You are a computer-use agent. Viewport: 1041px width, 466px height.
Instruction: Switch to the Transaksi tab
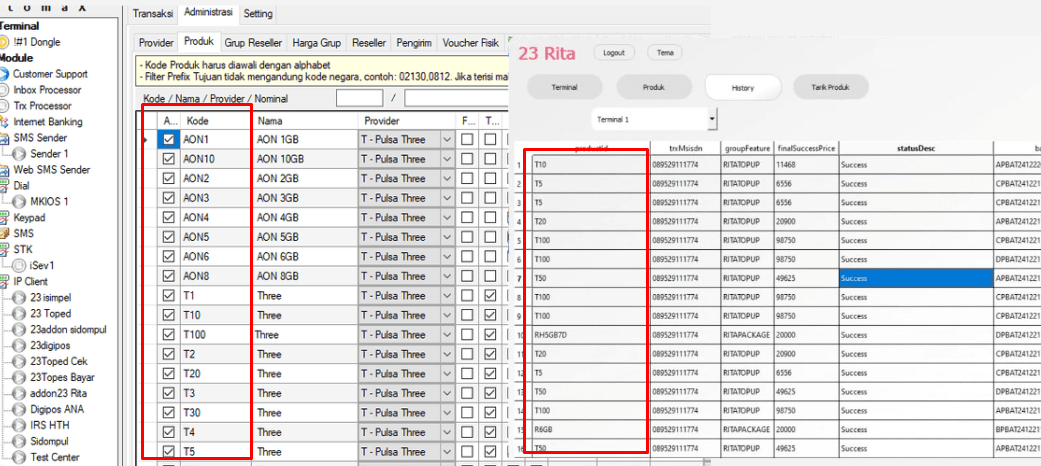(153, 13)
